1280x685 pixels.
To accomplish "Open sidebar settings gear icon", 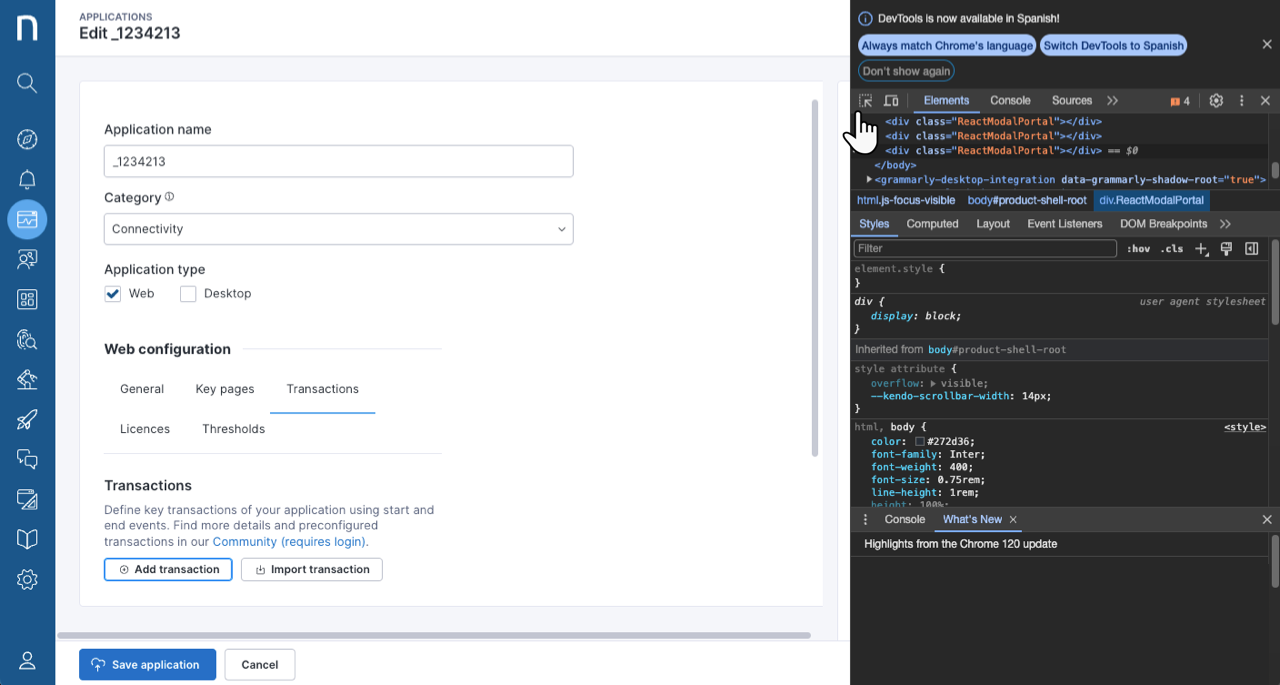I will tap(27, 579).
